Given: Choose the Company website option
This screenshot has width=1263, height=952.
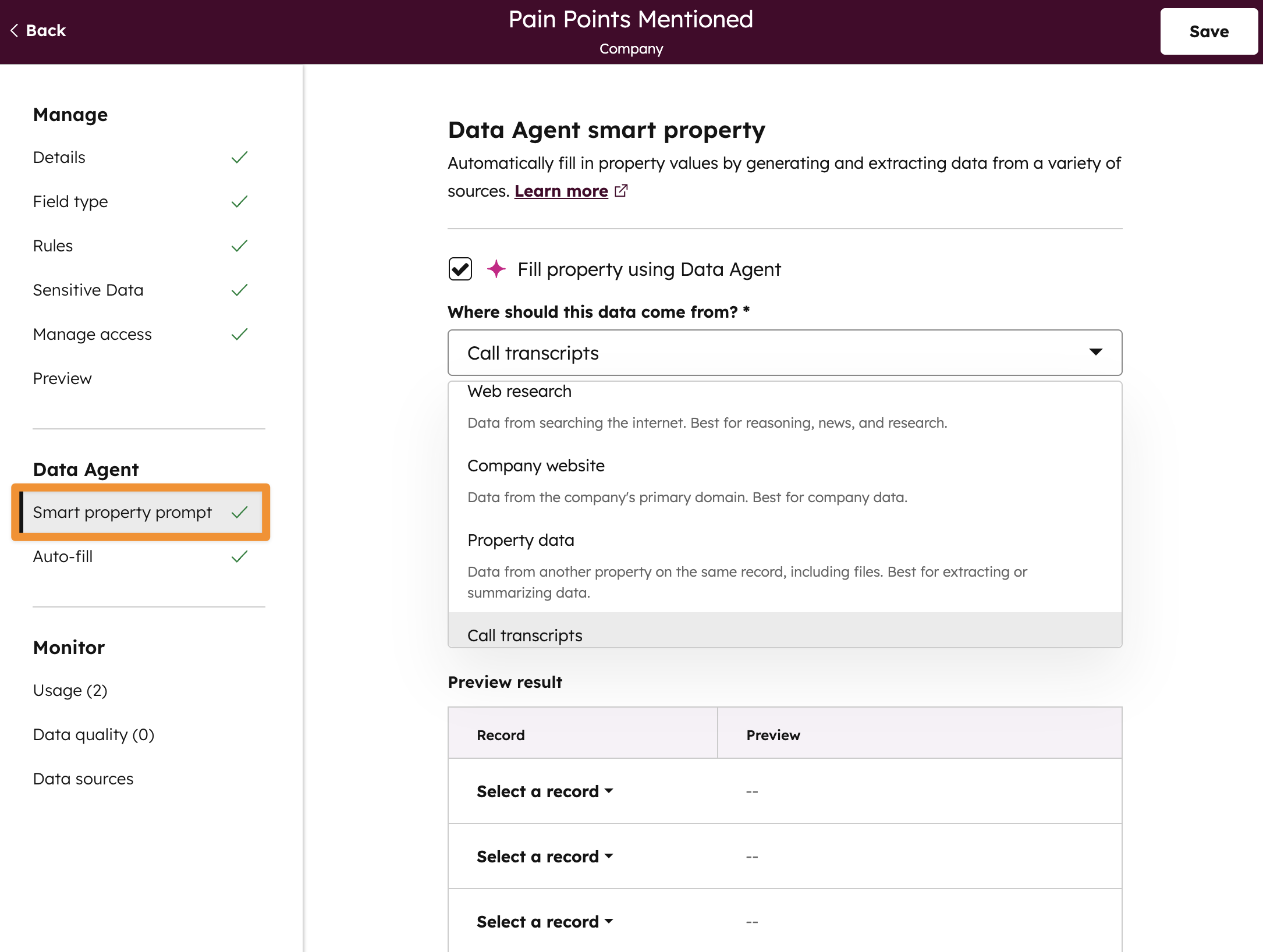Looking at the screenshot, I should (x=535, y=466).
